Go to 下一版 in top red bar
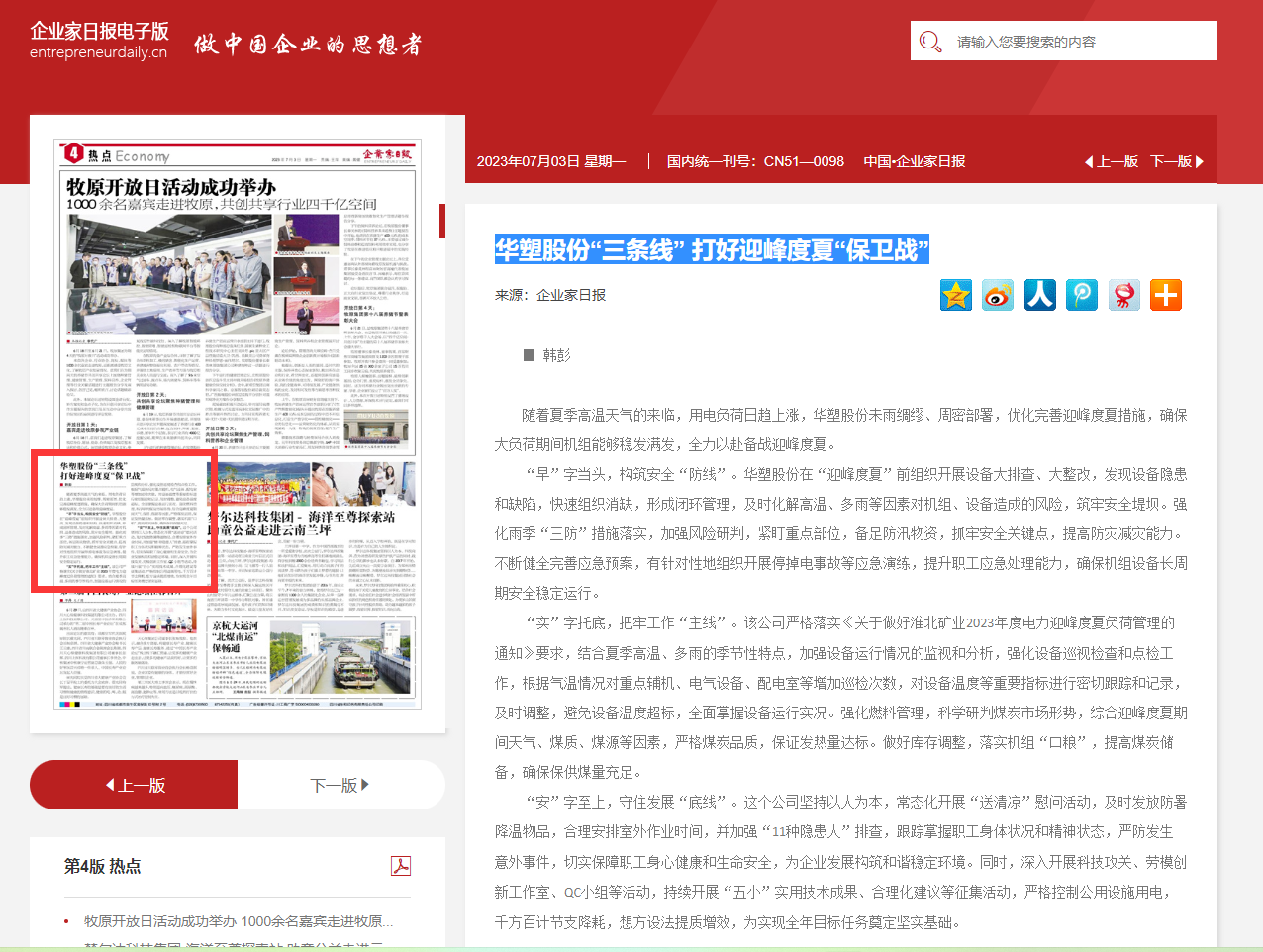Image resolution: width=1263 pixels, height=952 pixels. pyautogui.click(x=1177, y=161)
